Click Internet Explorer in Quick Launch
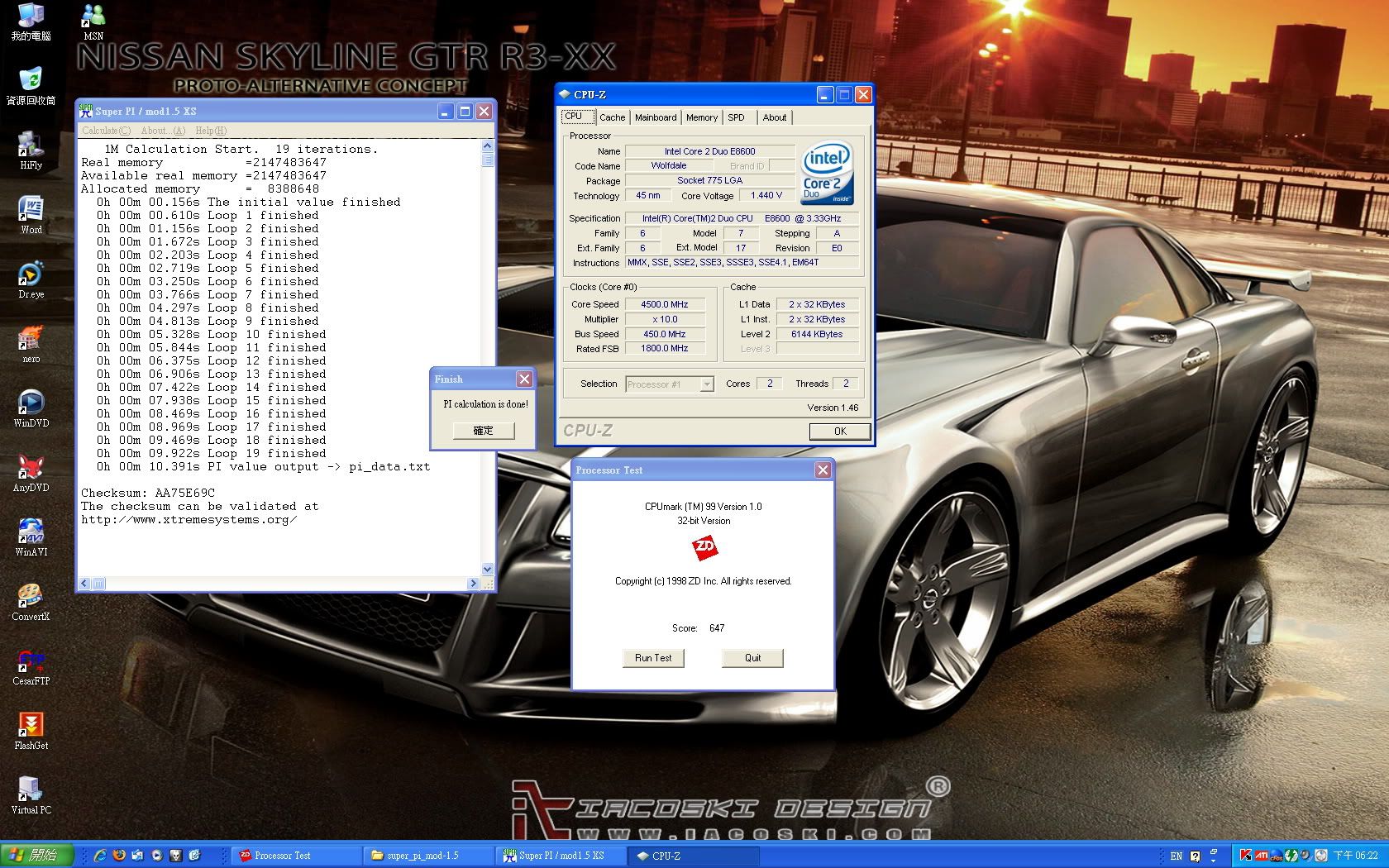Image resolution: width=1389 pixels, height=868 pixels. coord(100,856)
